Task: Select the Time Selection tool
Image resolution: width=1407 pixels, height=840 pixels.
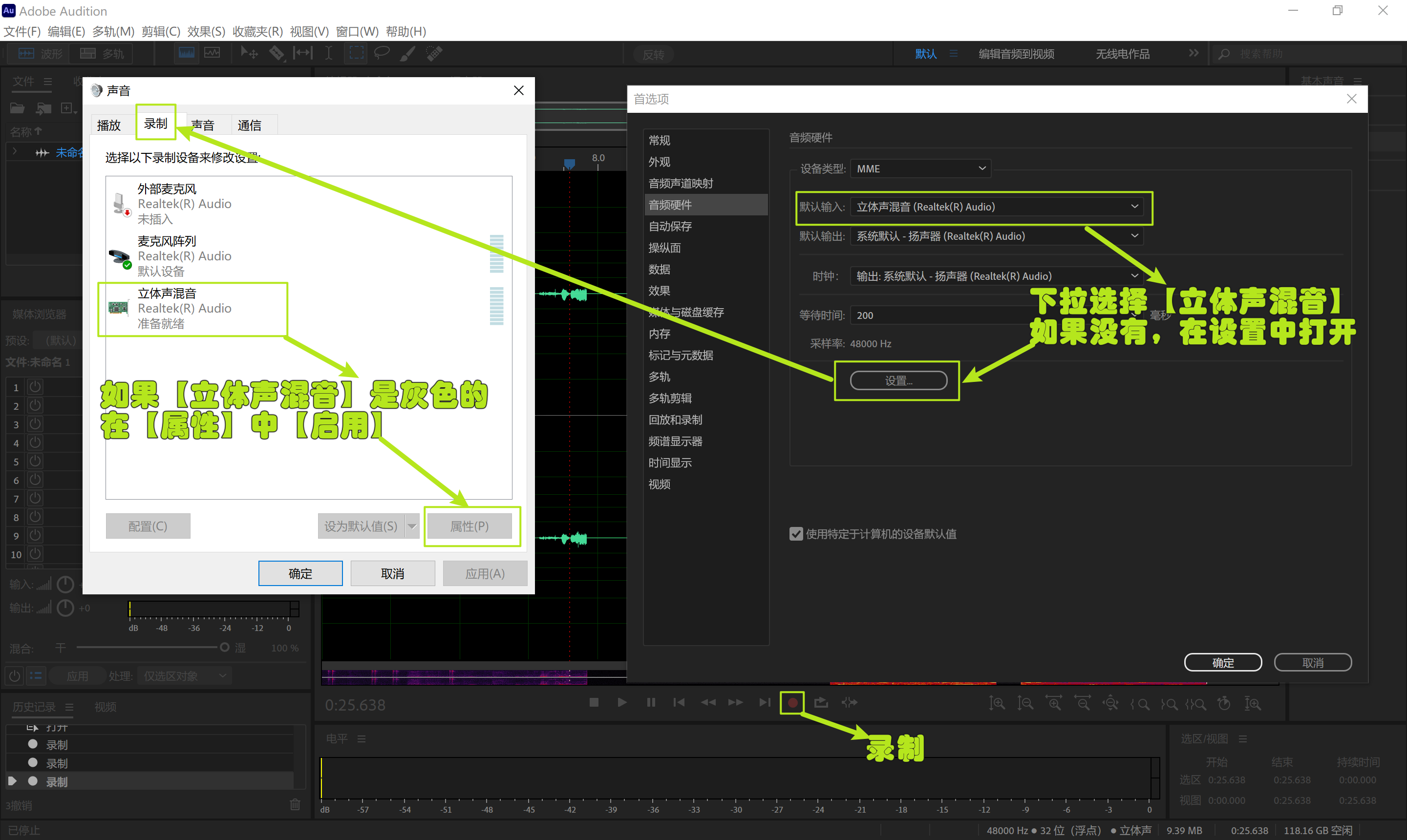Action: pyautogui.click(x=328, y=53)
